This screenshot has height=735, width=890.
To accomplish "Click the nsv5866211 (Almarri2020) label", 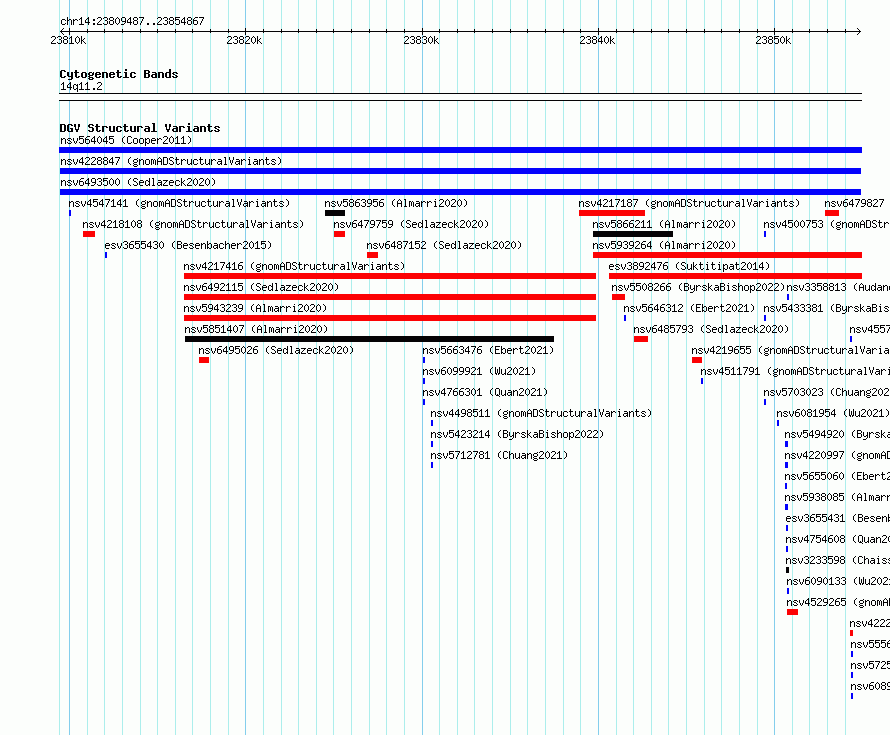I will point(664,224).
